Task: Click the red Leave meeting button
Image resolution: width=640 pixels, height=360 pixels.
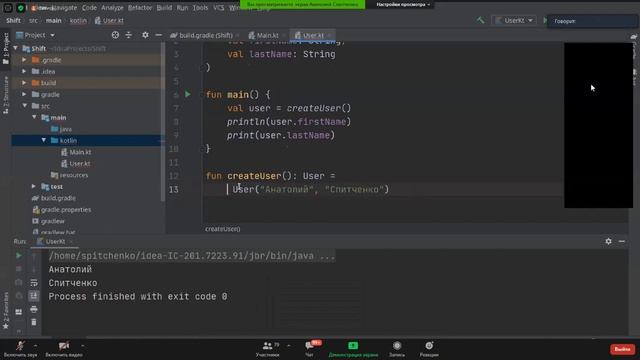Action: 622,349
